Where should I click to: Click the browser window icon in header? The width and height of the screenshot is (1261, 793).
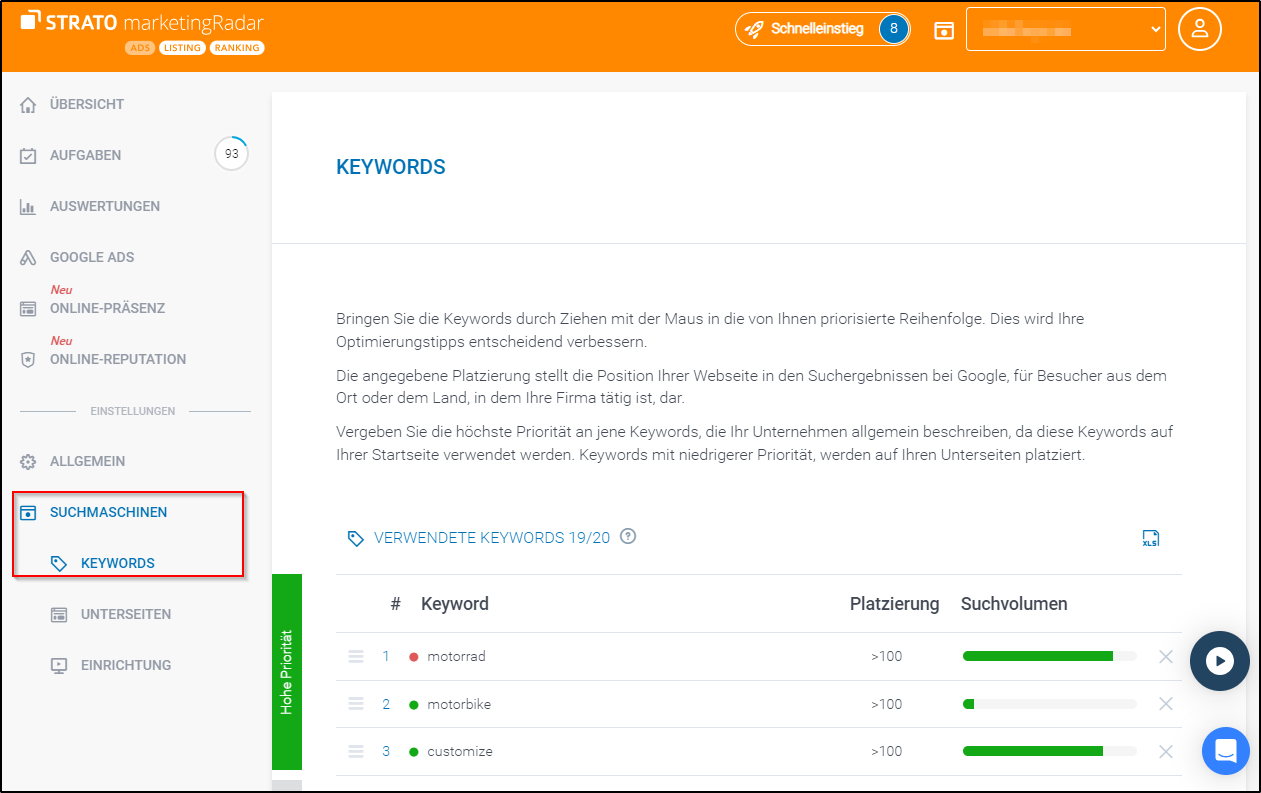[x=943, y=30]
